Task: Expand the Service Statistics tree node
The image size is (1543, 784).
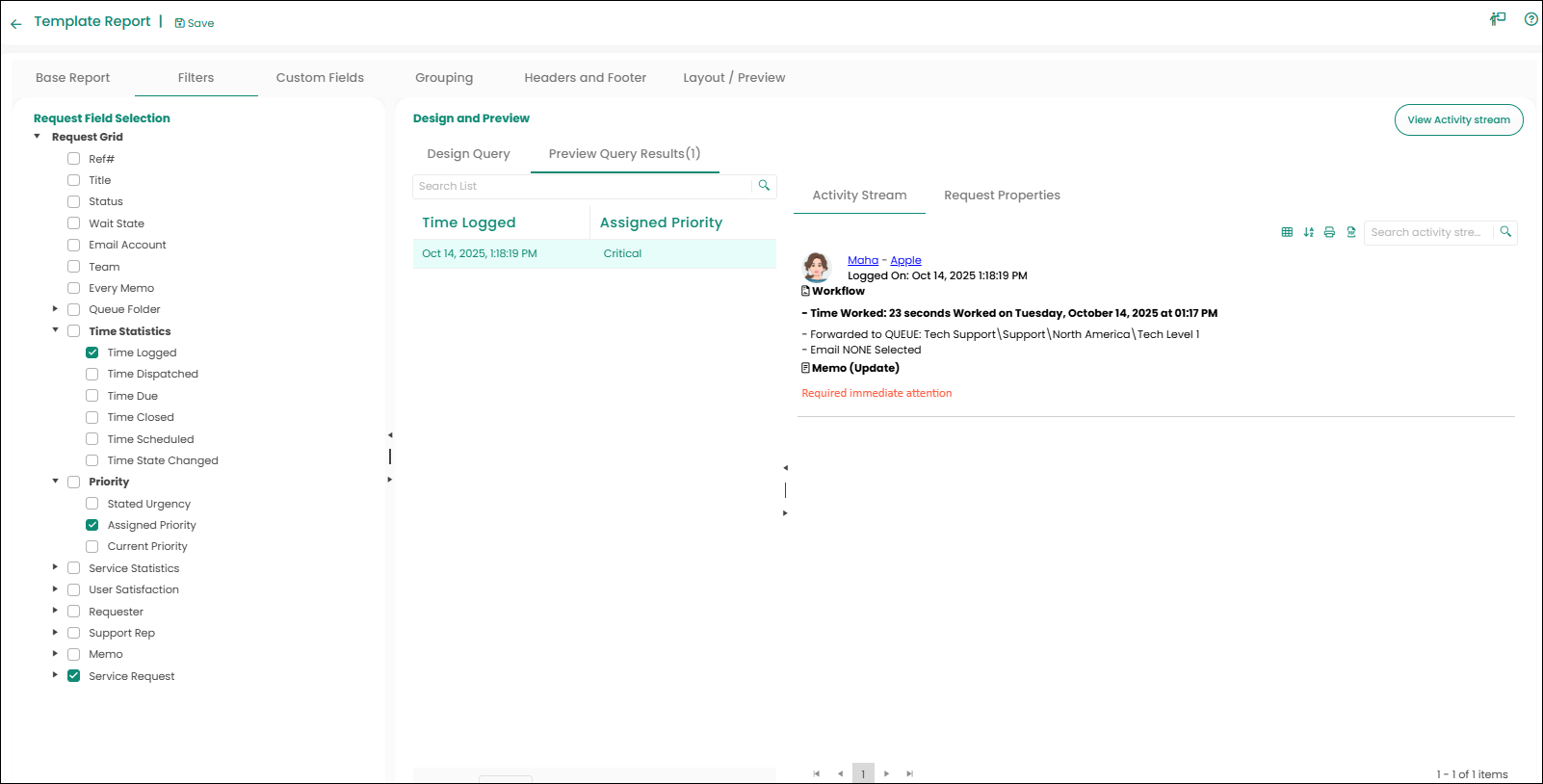Action: [55, 567]
